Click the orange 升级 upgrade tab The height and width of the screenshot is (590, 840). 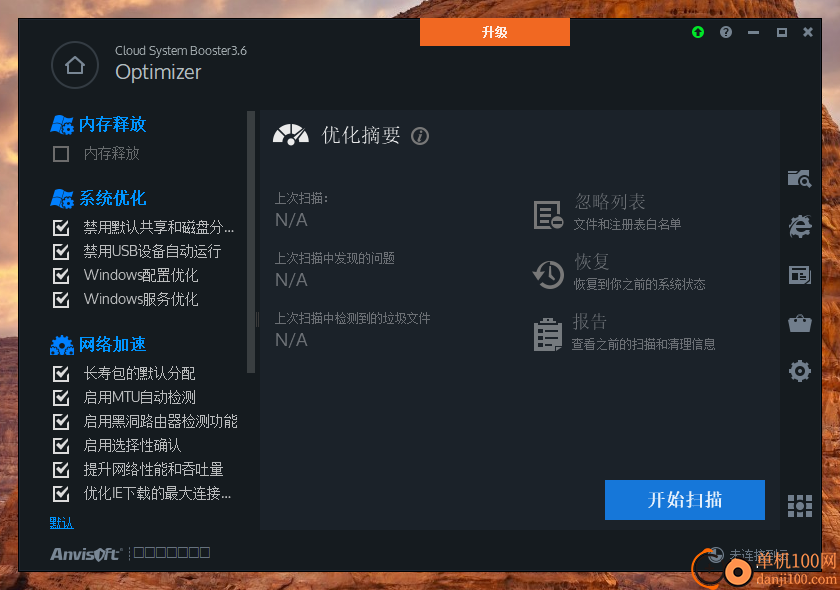coord(494,32)
